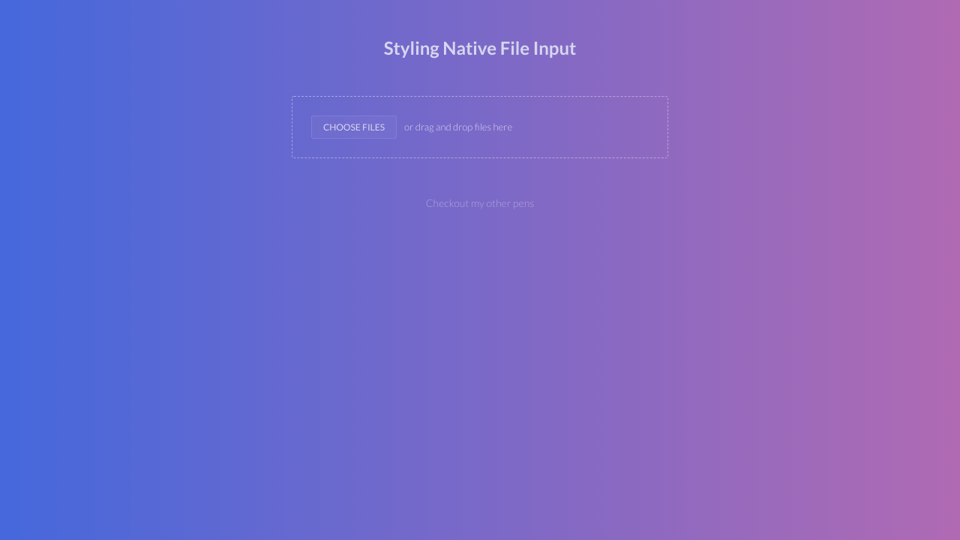The image size is (960, 540).
Task: Click the word 'File' in the page title
Action: tap(514, 48)
